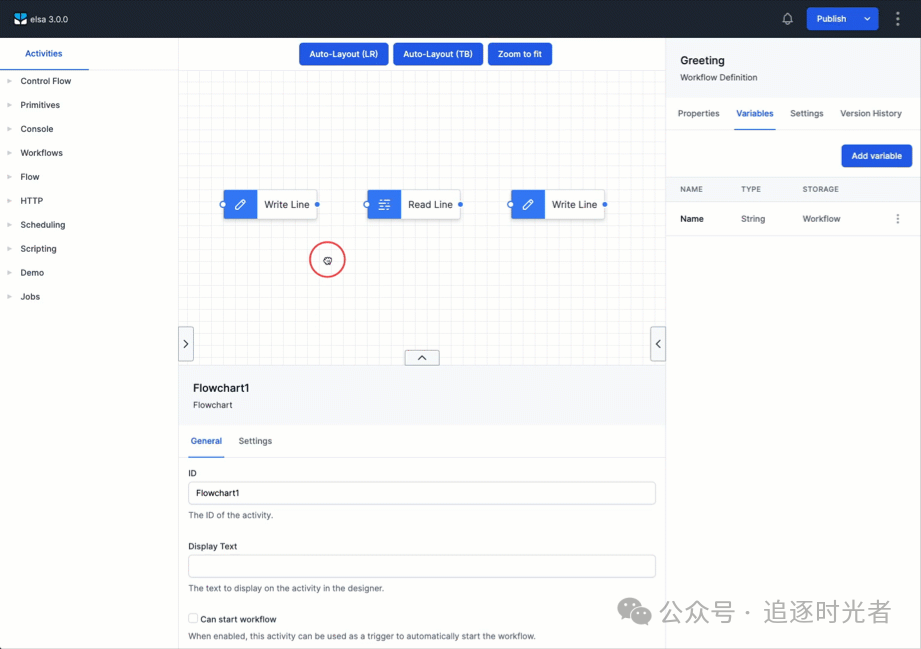
Task: Click Auto-Layout (LR) button
Action: point(344,54)
